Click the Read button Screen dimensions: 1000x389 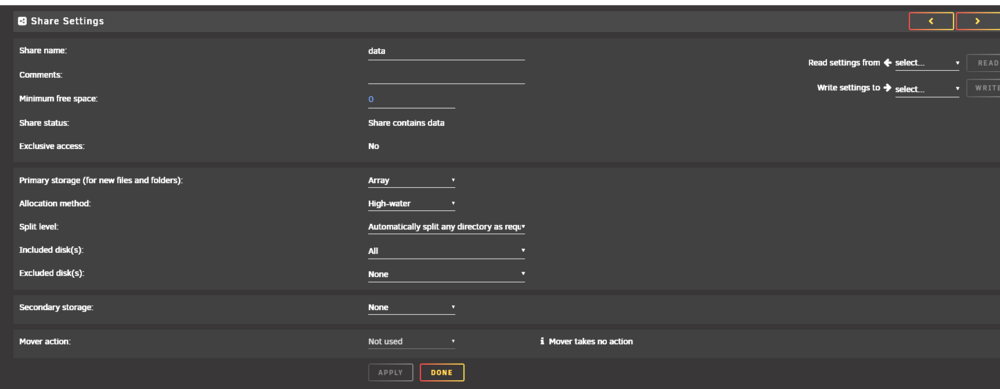983,63
